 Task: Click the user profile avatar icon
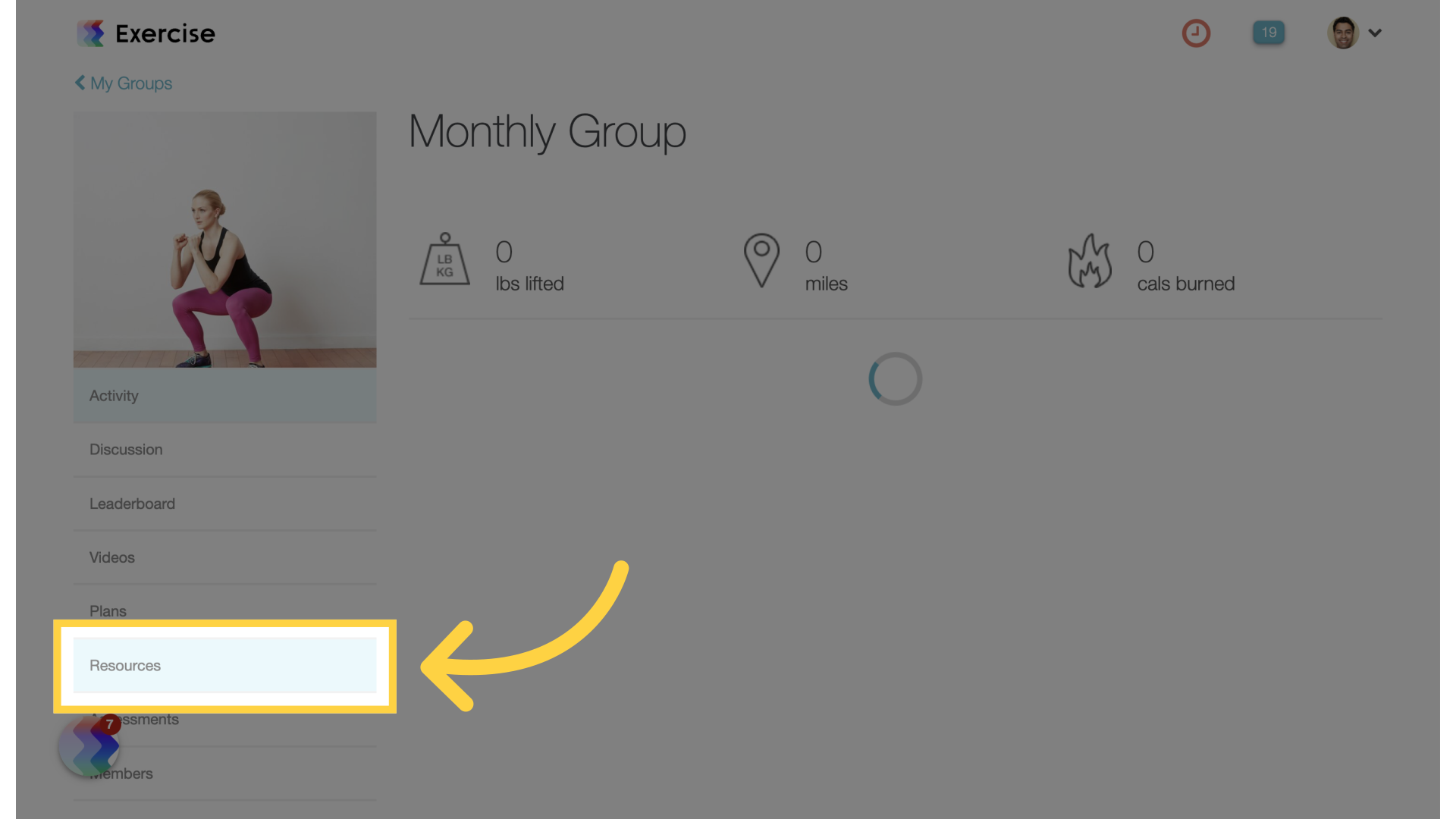(1344, 33)
